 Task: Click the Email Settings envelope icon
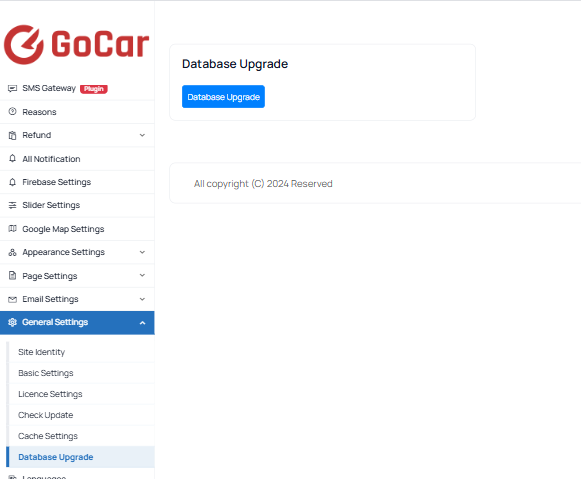tap(12, 299)
